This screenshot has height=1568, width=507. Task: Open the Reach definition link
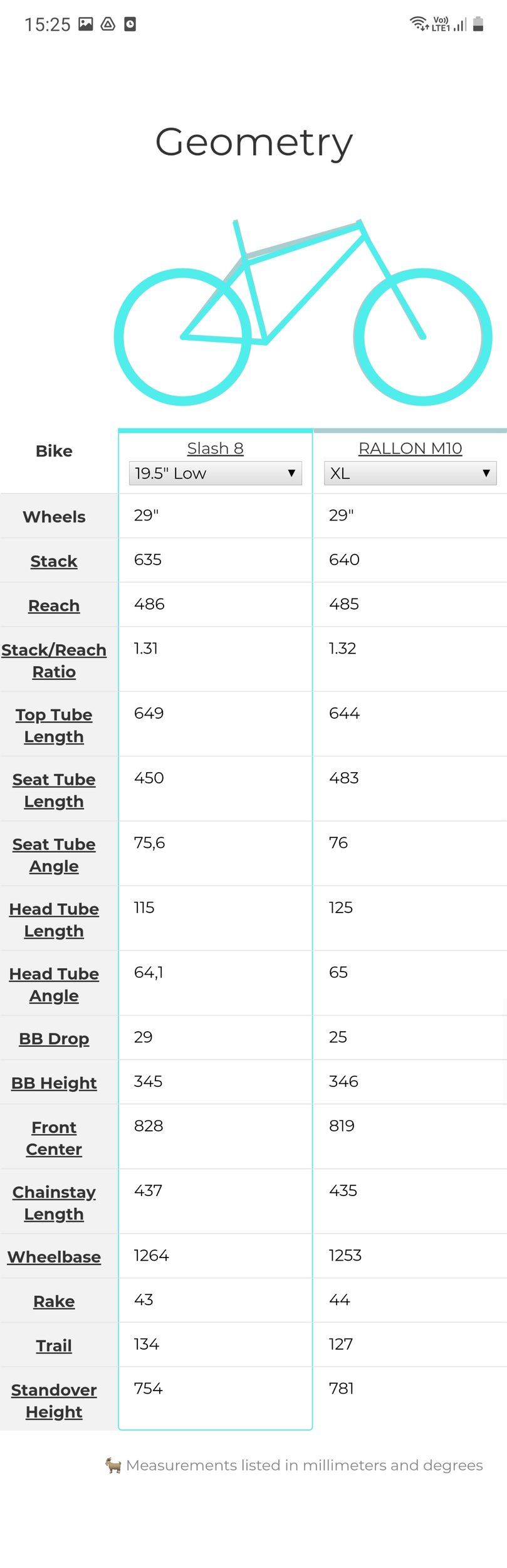[x=54, y=605]
